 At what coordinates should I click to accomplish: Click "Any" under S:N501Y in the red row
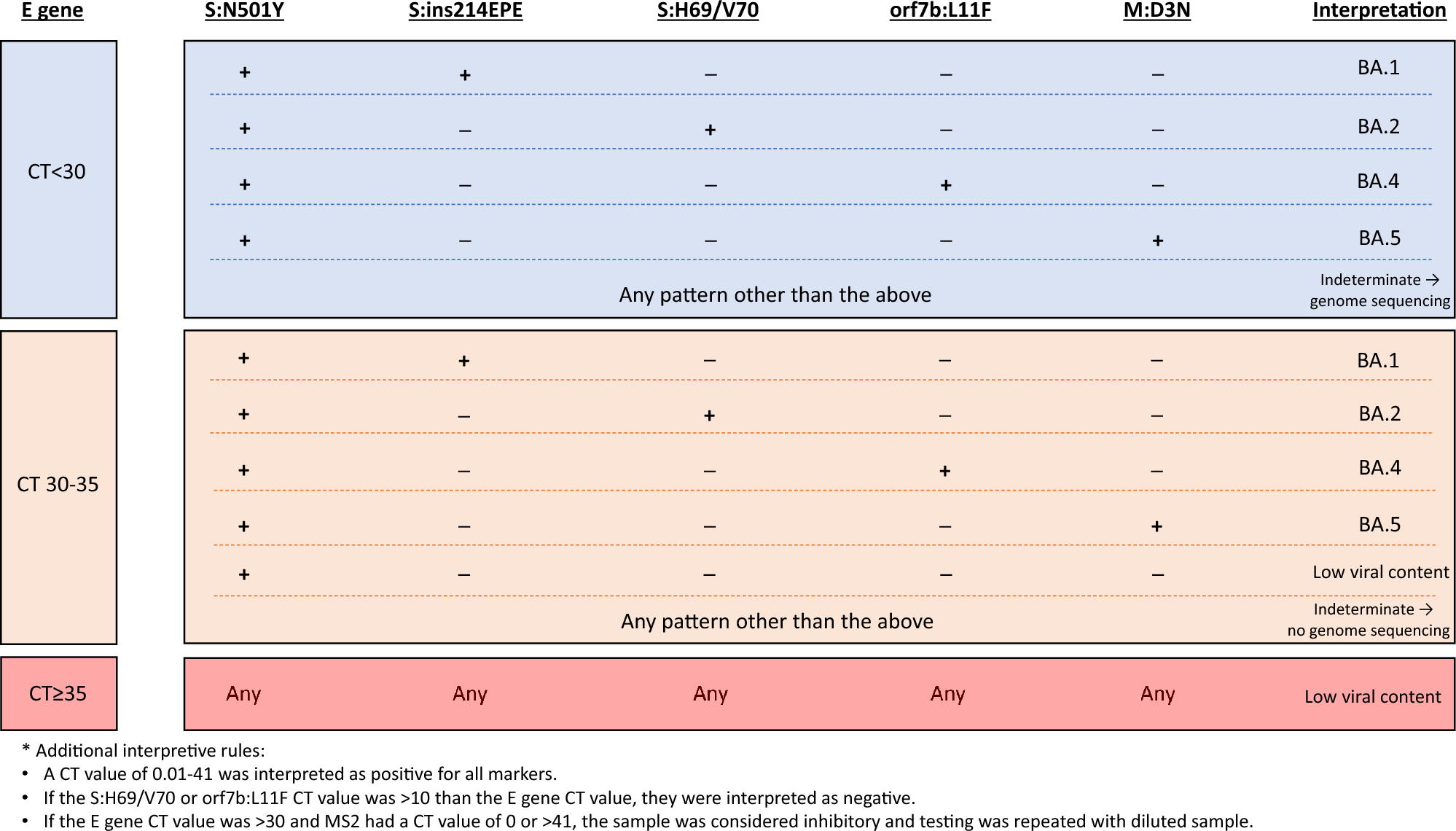pos(243,693)
